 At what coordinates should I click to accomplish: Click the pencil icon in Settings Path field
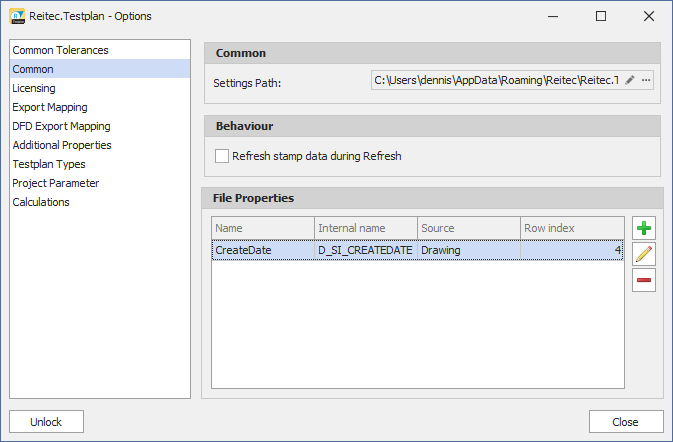630,80
